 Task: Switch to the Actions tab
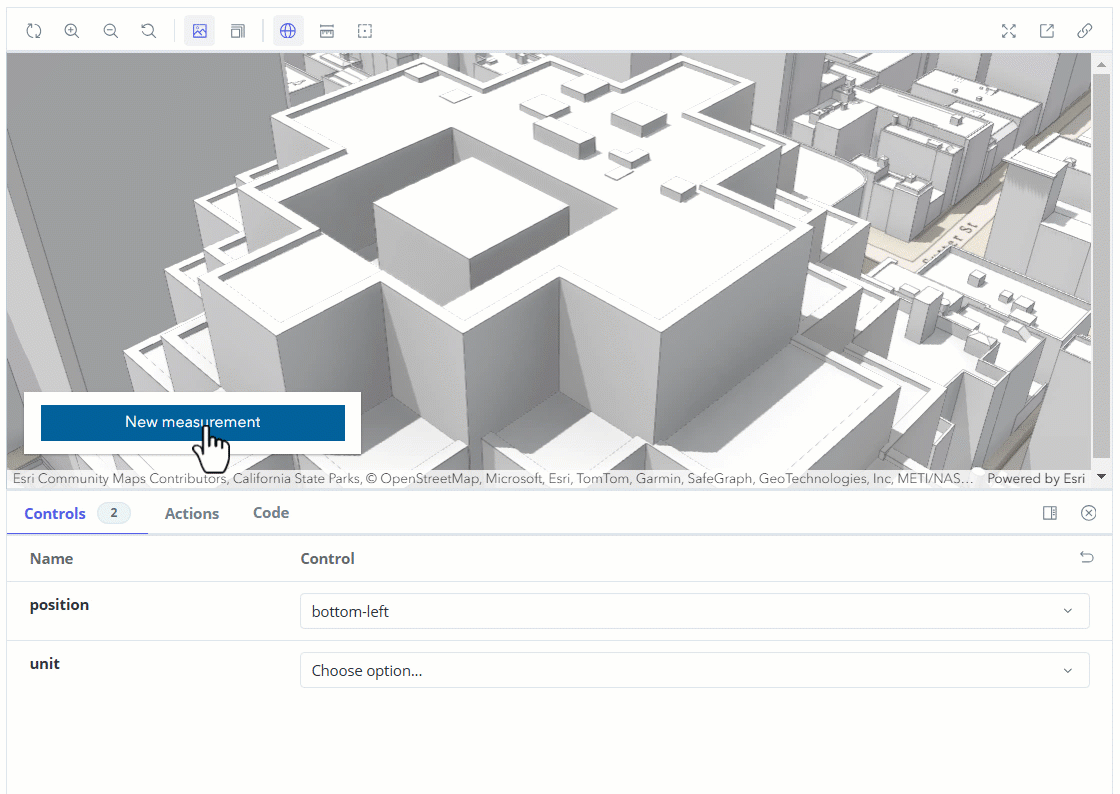pyautogui.click(x=192, y=513)
